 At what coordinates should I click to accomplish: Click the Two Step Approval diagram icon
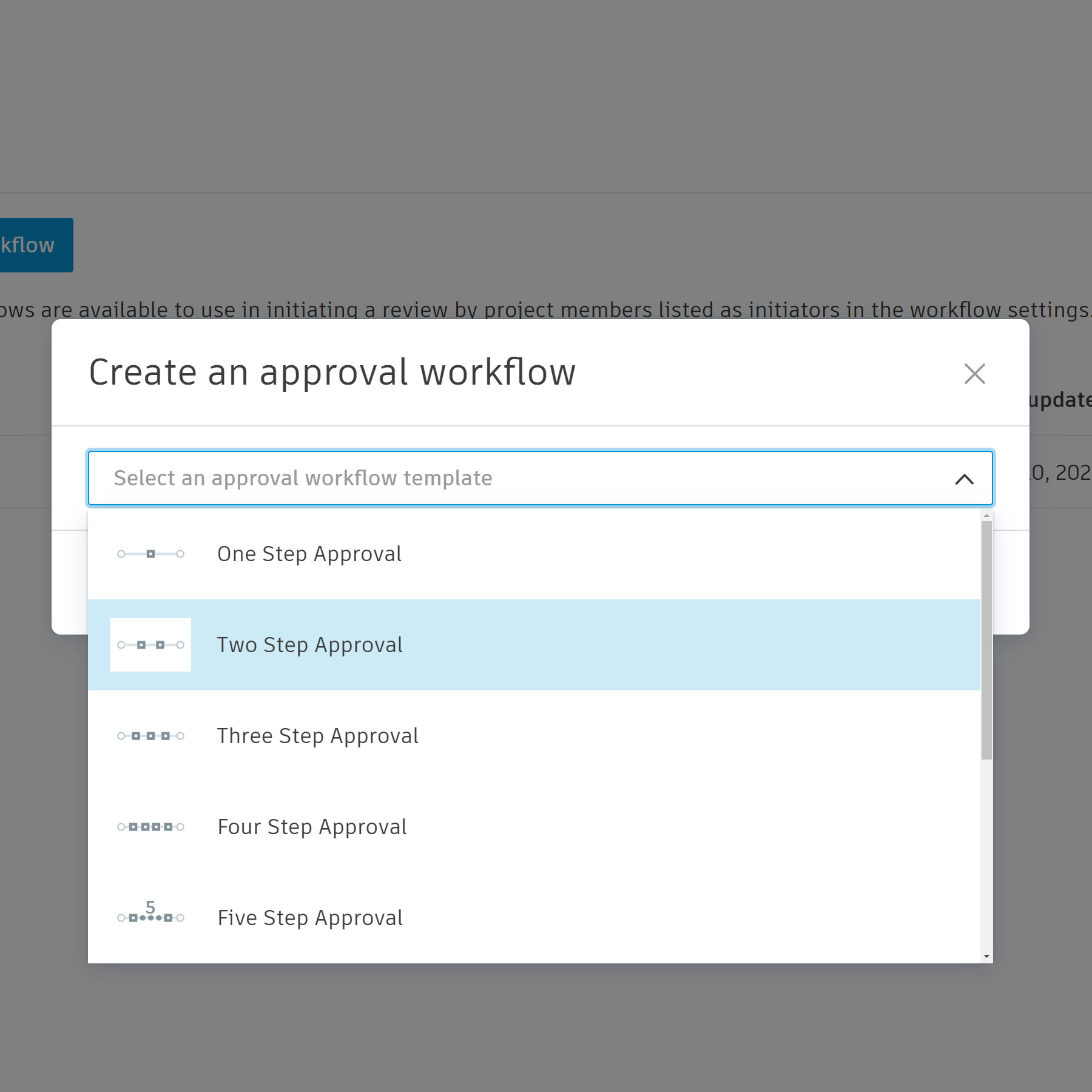150,645
